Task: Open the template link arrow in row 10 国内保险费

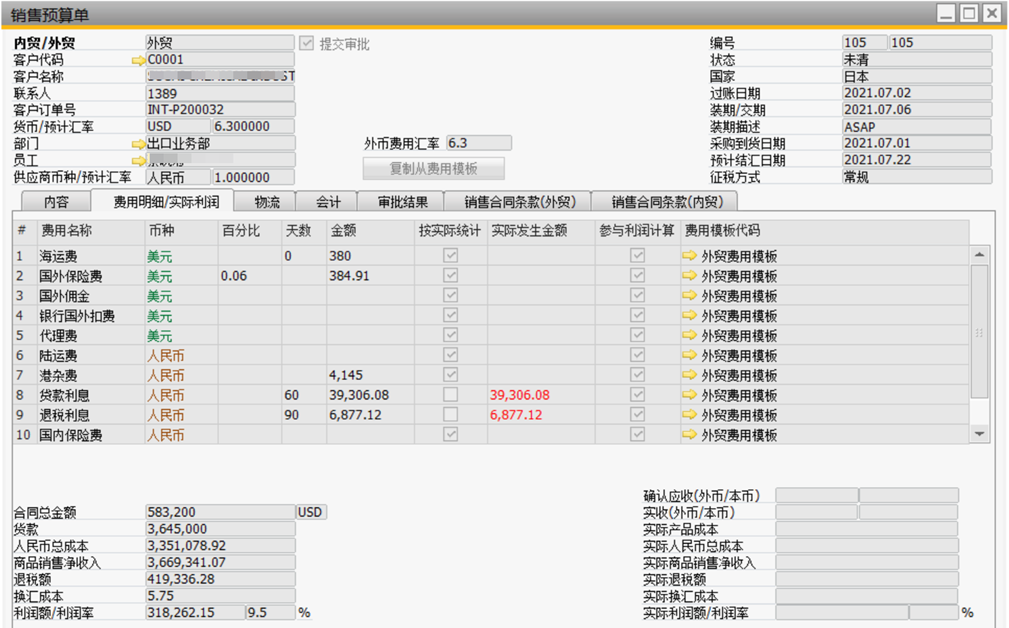Action: [689, 434]
